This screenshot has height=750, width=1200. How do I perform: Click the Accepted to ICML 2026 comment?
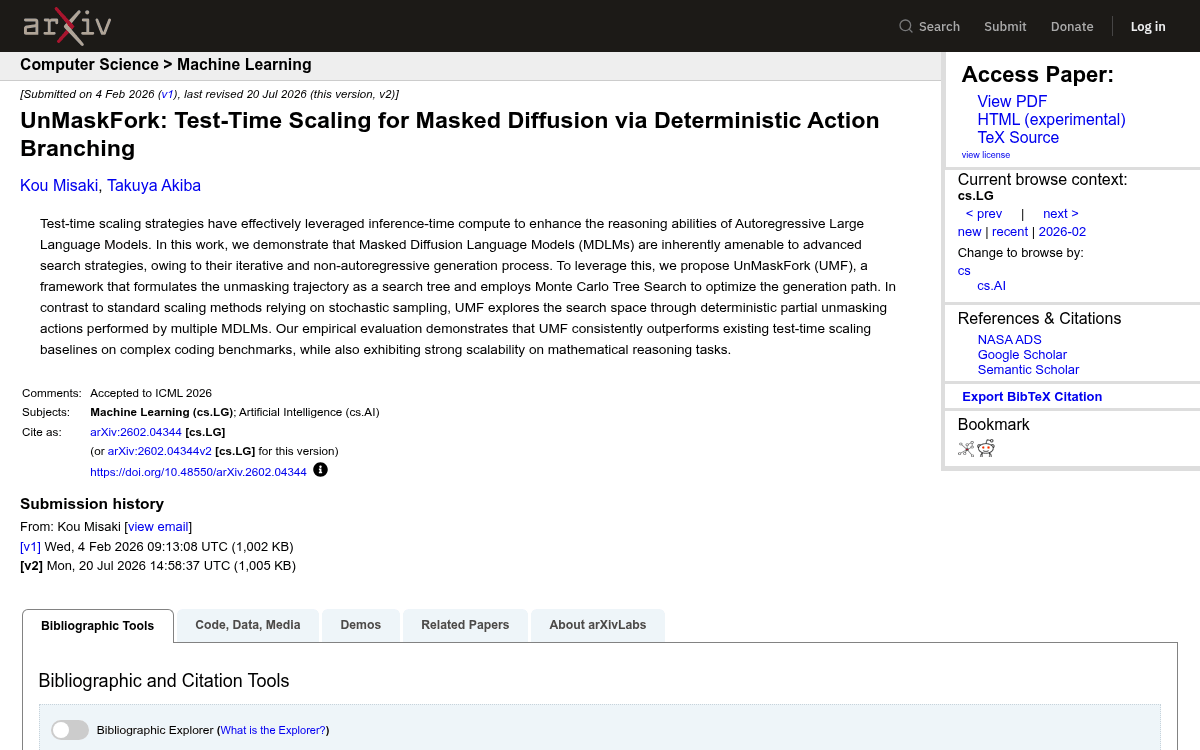point(151,394)
